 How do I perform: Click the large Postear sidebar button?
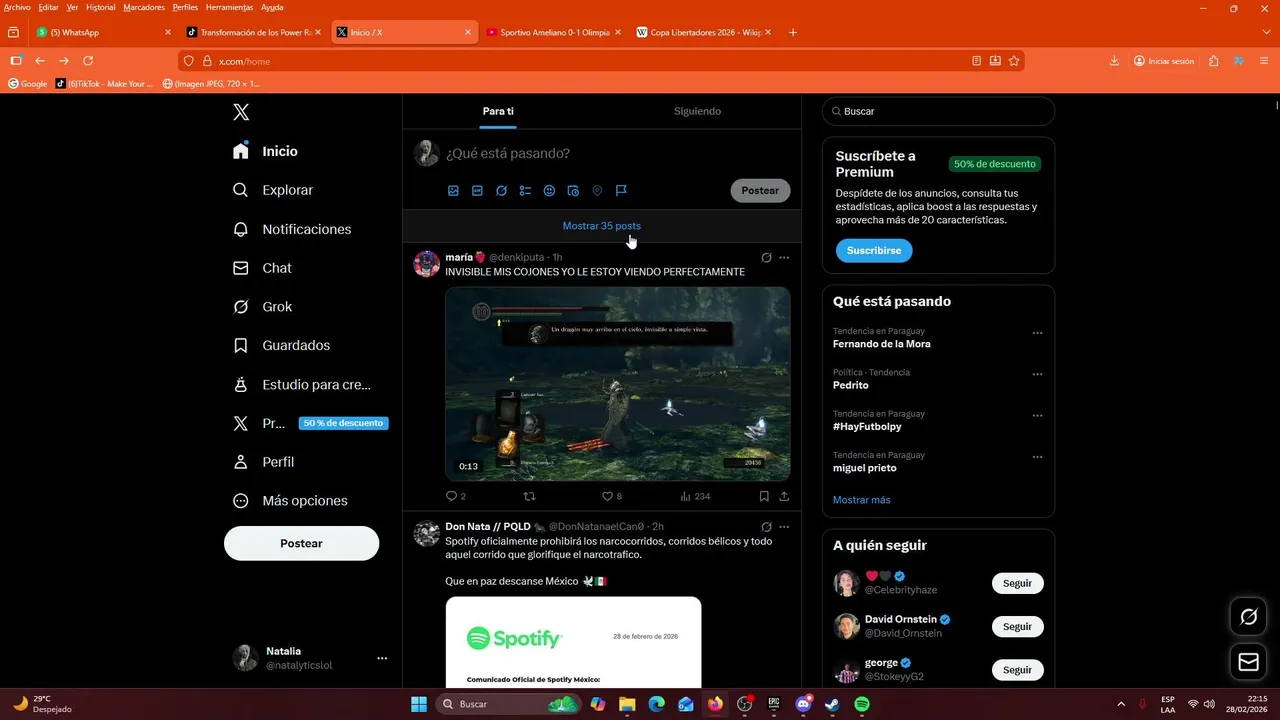click(301, 543)
